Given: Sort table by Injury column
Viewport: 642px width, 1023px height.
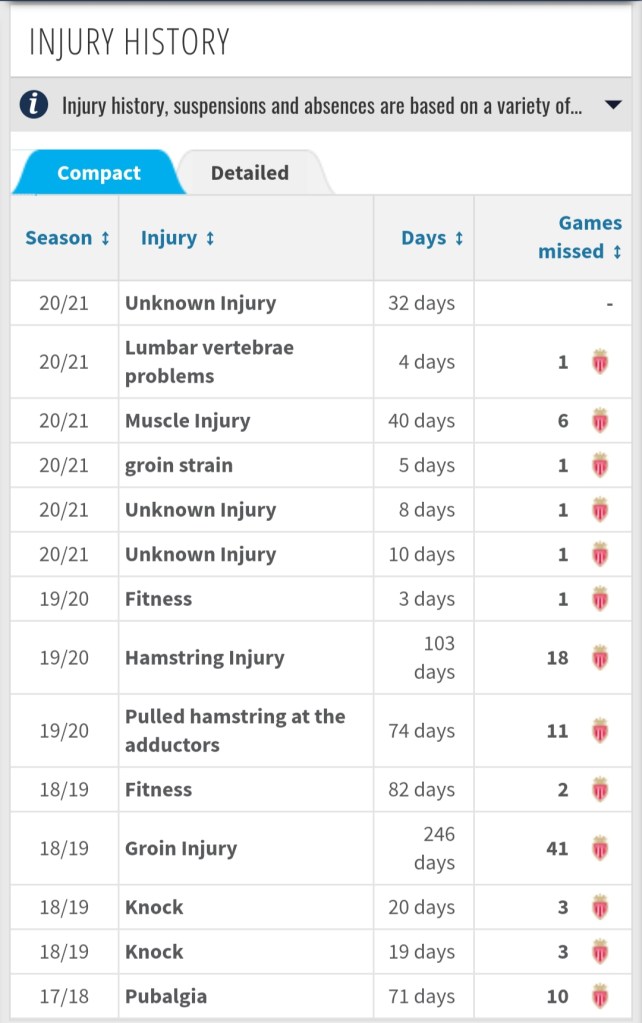Looking at the screenshot, I should pyautogui.click(x=178, y=238).
